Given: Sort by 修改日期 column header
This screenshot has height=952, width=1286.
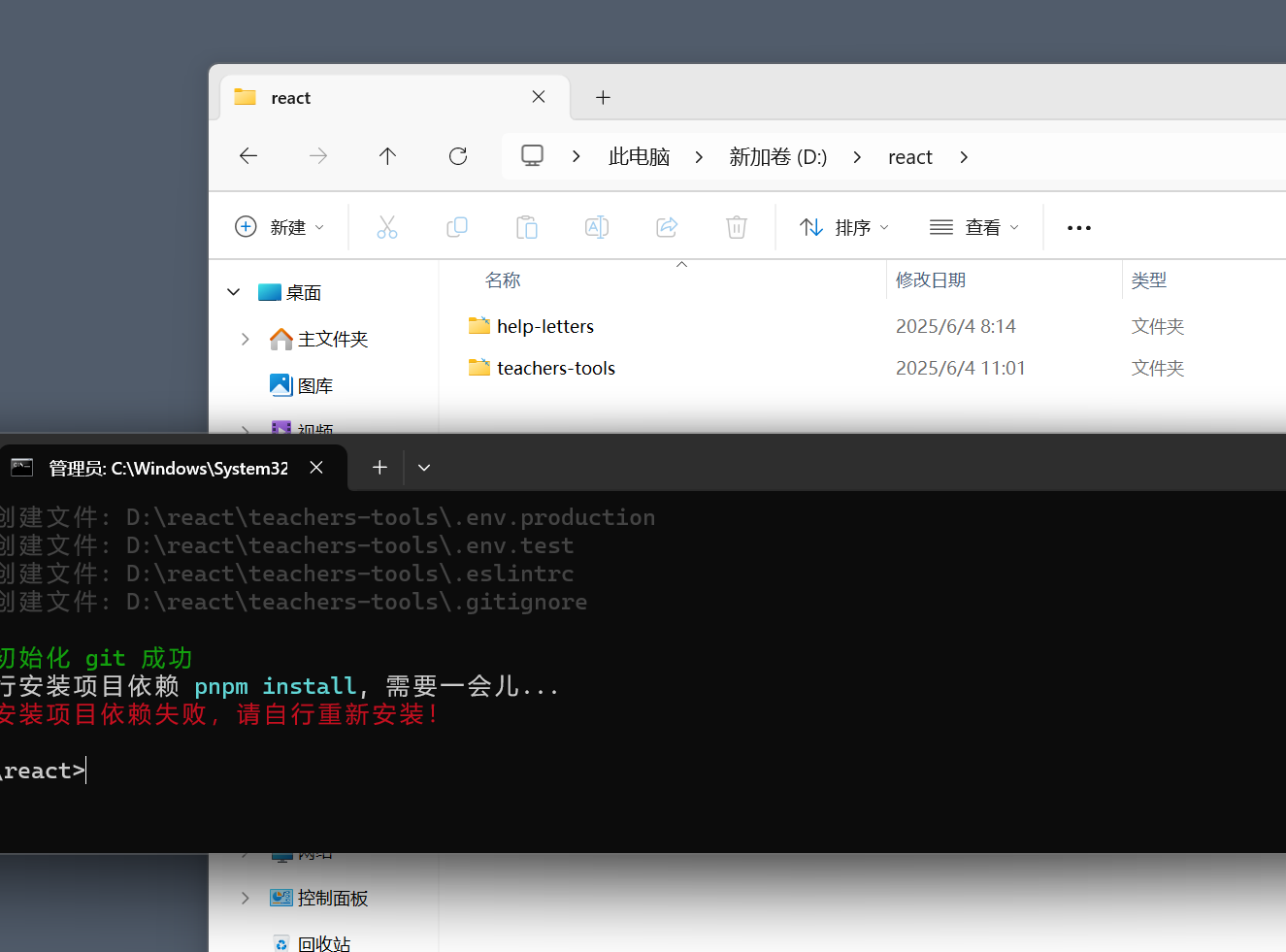Looking at the screenshot, I should pos(931,279).
